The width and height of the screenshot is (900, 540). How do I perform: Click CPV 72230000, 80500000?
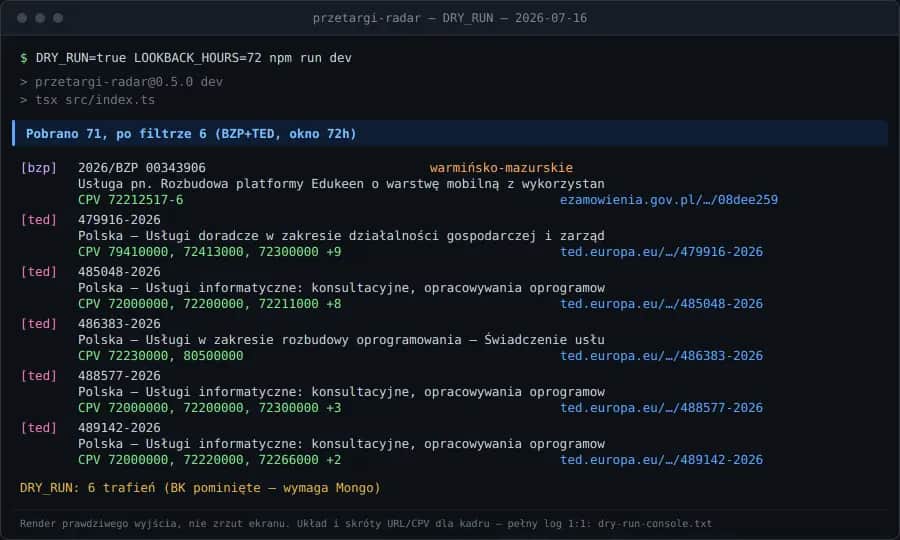[161, 356]
